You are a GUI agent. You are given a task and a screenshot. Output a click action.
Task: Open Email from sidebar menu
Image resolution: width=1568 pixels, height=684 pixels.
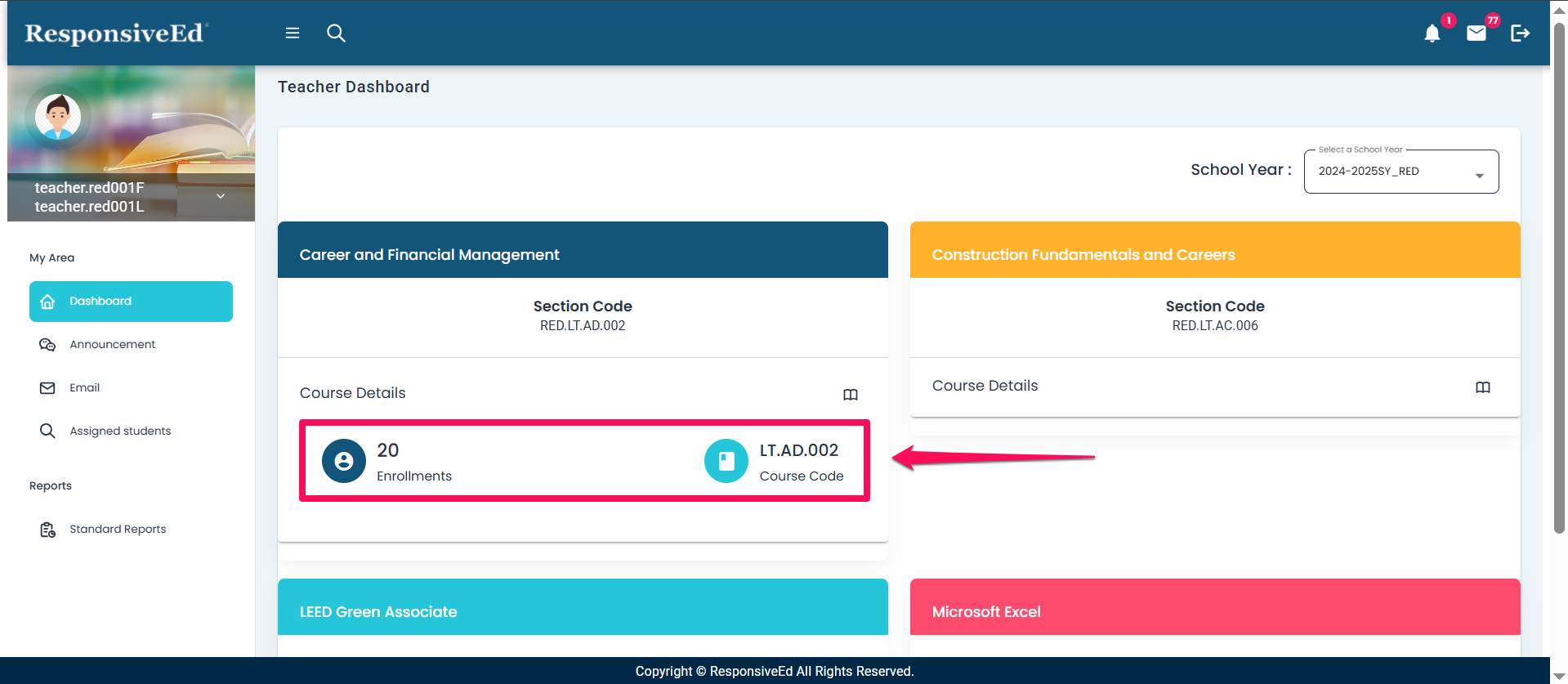pyautogui.click(x=84, y=388)
